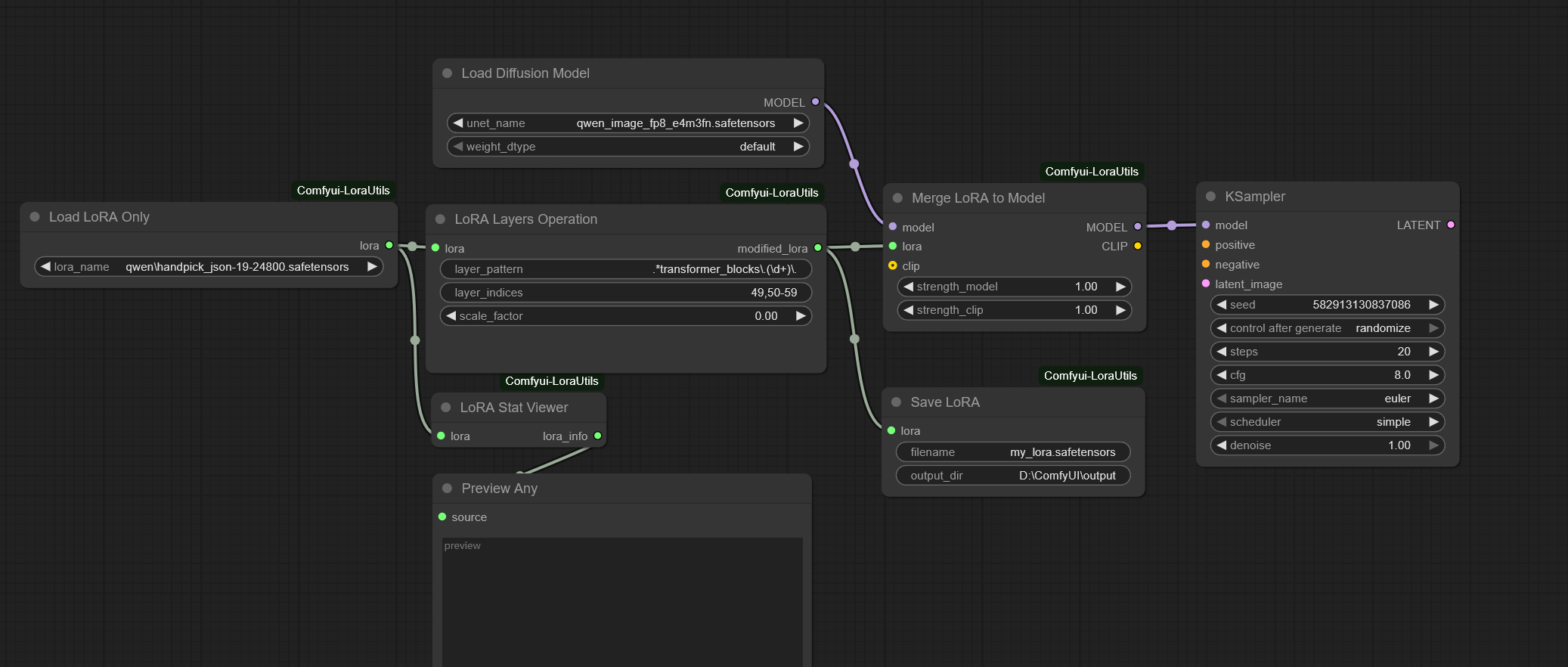Click the Comfyui-LoraUtils badge above Save LoRA
The image size is (1568, 667).
pyautogui.click(x=1089, y=376)
